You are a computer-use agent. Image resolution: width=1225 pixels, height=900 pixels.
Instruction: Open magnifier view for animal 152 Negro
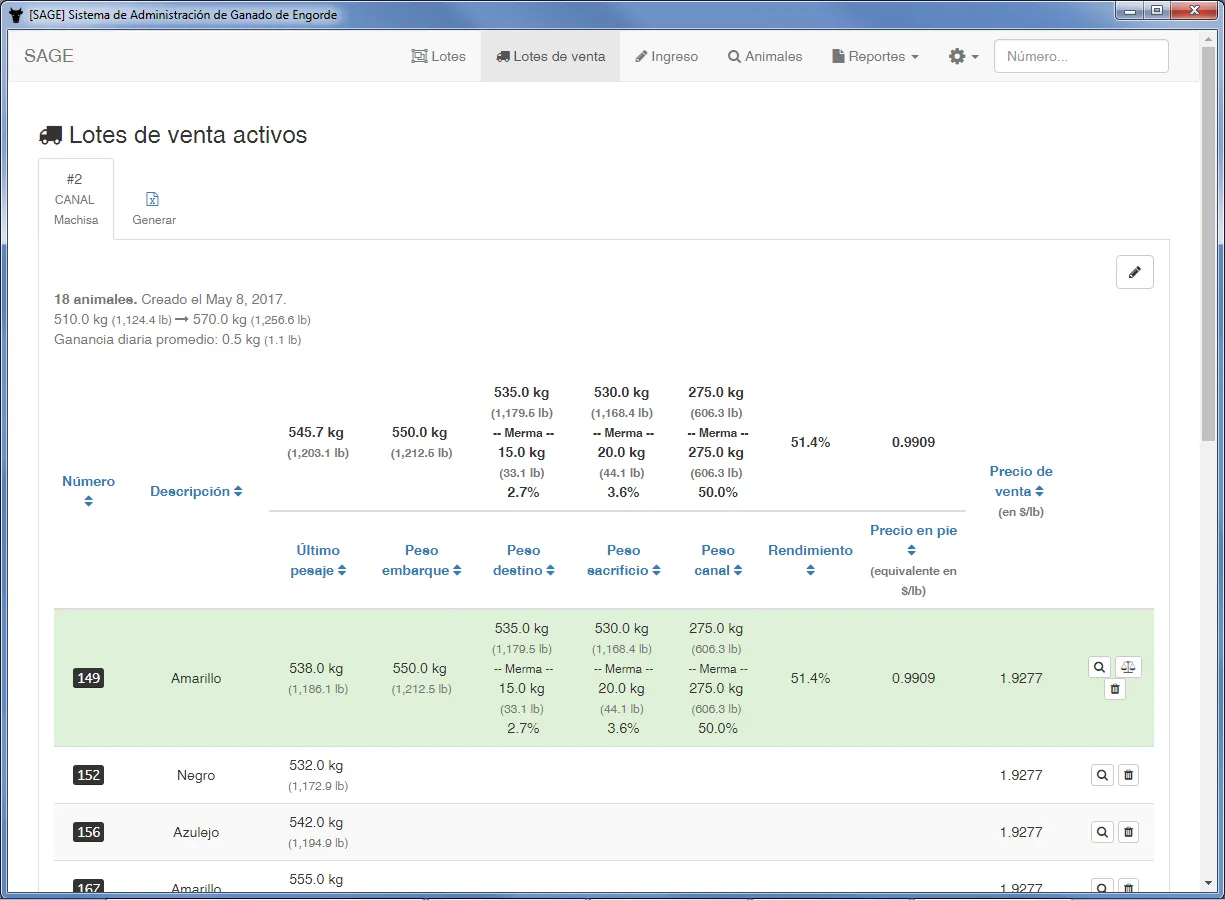(x=1101, y=774)
